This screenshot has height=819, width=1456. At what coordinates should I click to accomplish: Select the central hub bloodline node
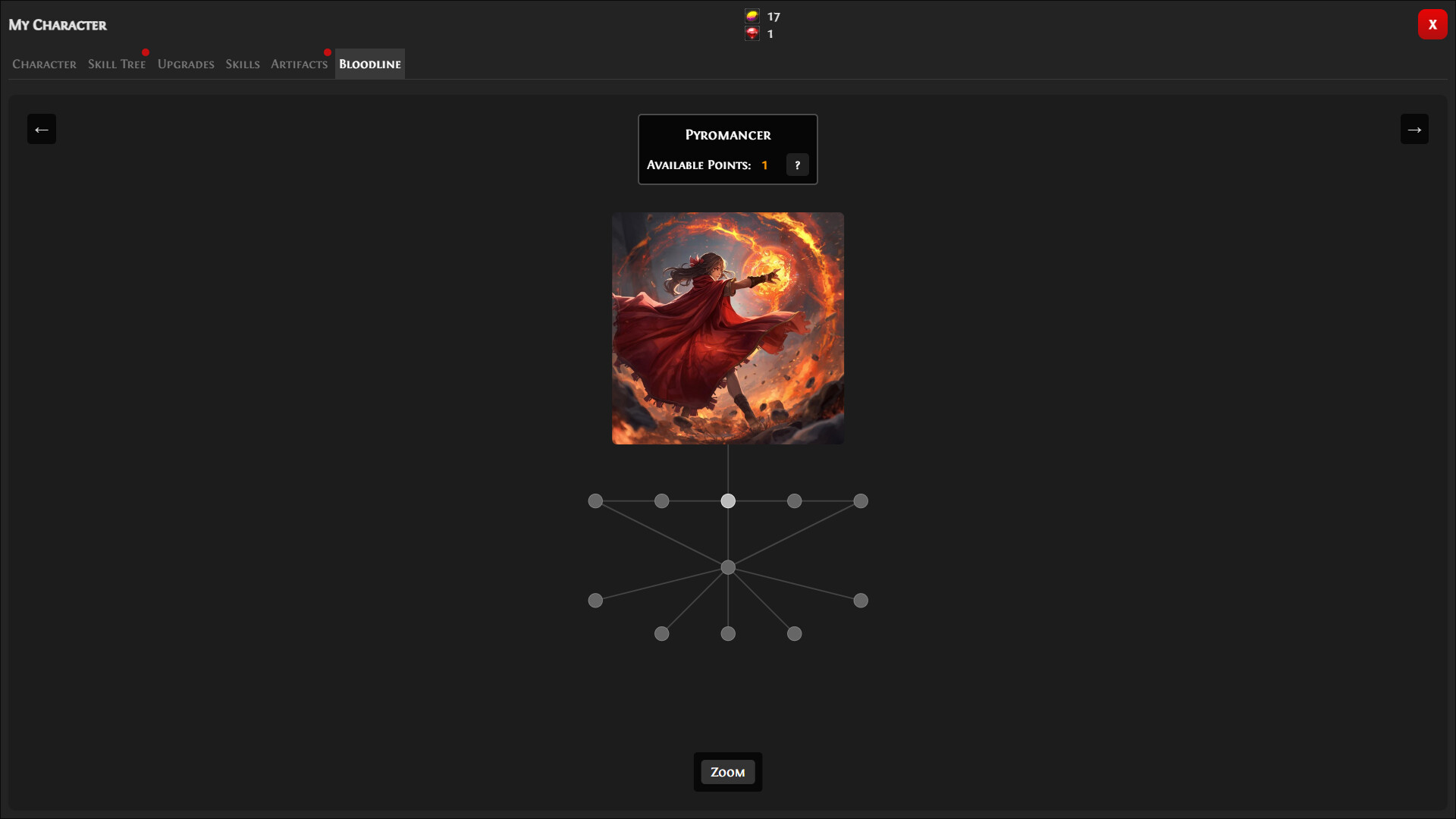click(728, 567)
